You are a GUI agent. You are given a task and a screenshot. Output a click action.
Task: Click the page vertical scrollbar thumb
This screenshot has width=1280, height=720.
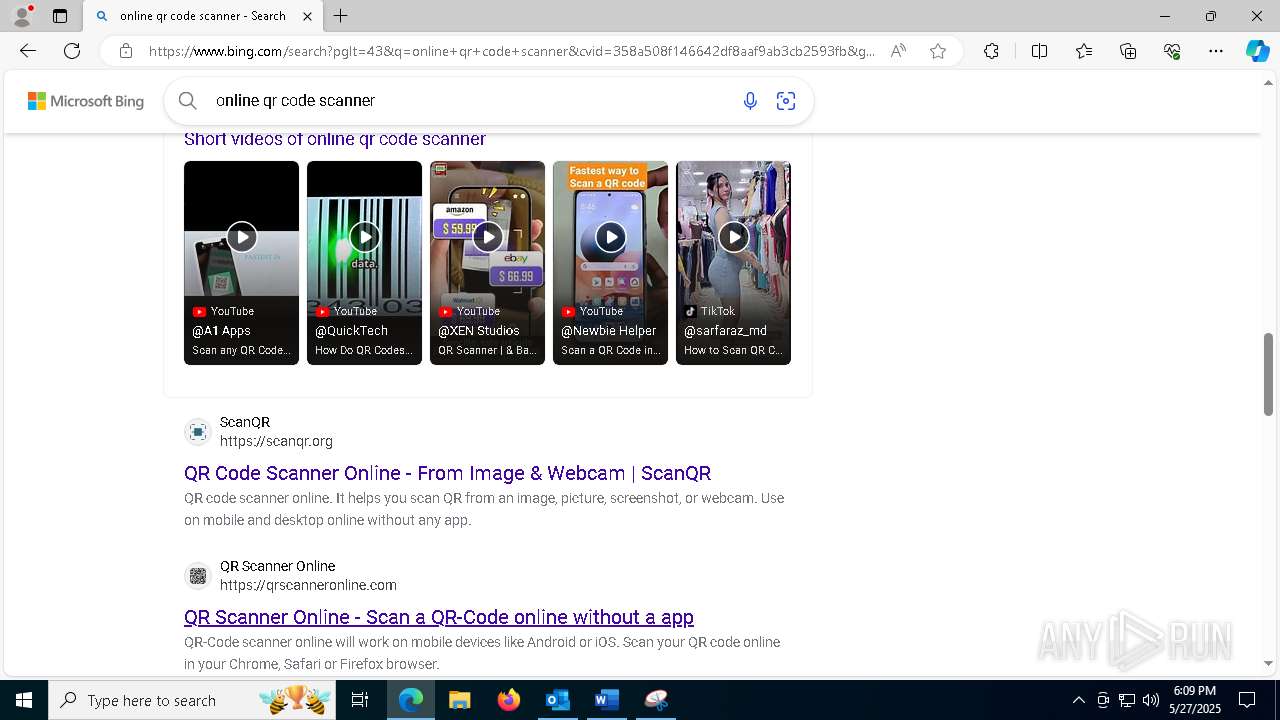point(1268,374)
